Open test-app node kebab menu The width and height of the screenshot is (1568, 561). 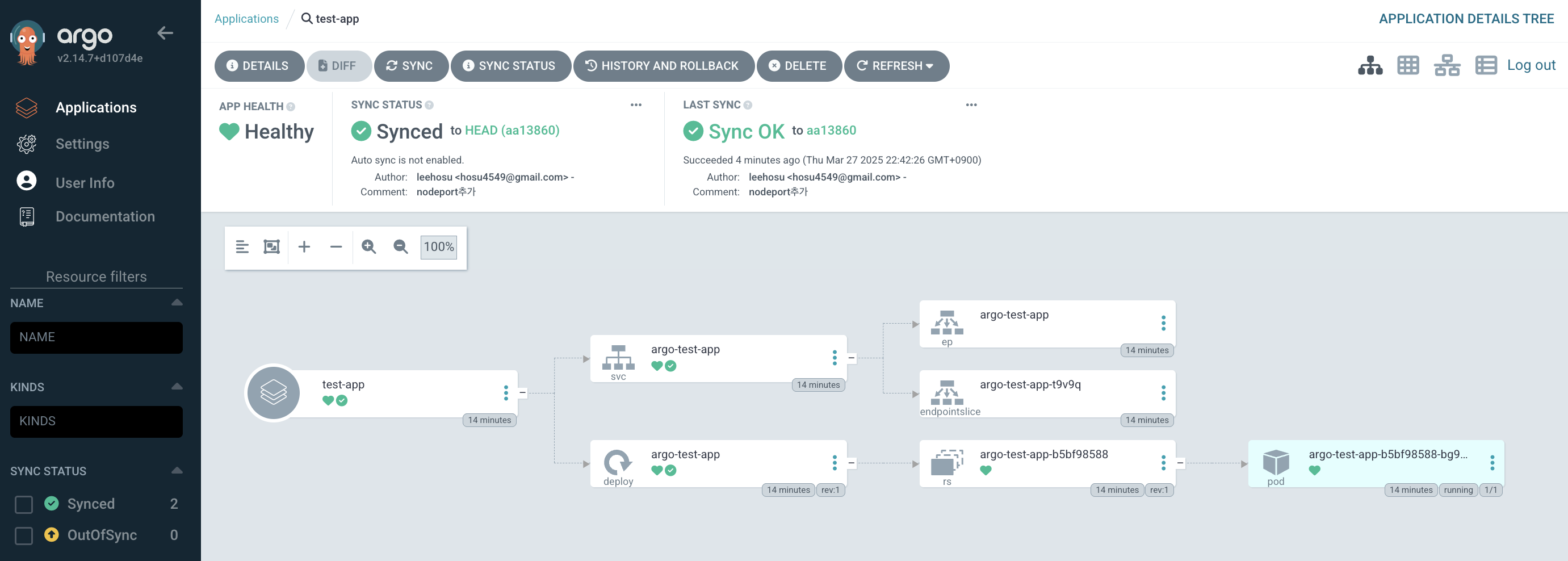[505, 393]
